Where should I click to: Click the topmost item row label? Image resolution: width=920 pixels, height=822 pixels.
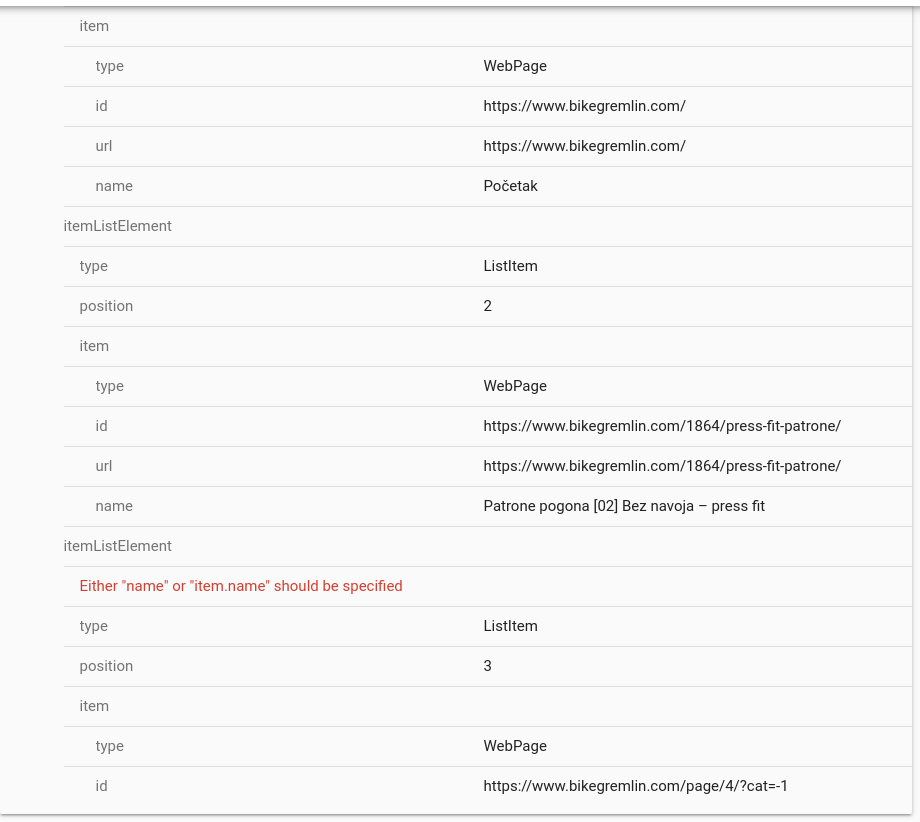pos(94,26)
